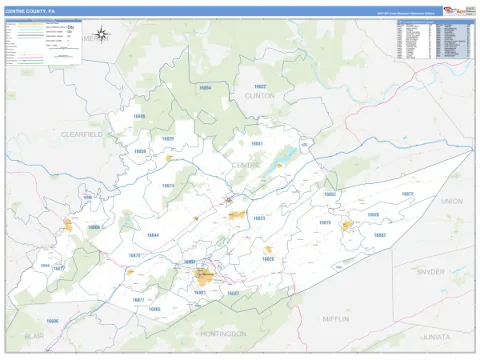The width and height of the screenshot is (480, 360).
Task: Click ZIP code label 16882
Action: 380,235
